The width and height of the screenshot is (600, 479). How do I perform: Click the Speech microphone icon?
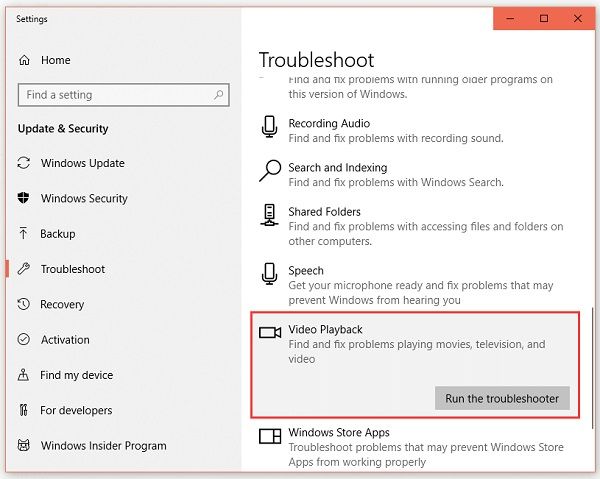tap(270, 274)
